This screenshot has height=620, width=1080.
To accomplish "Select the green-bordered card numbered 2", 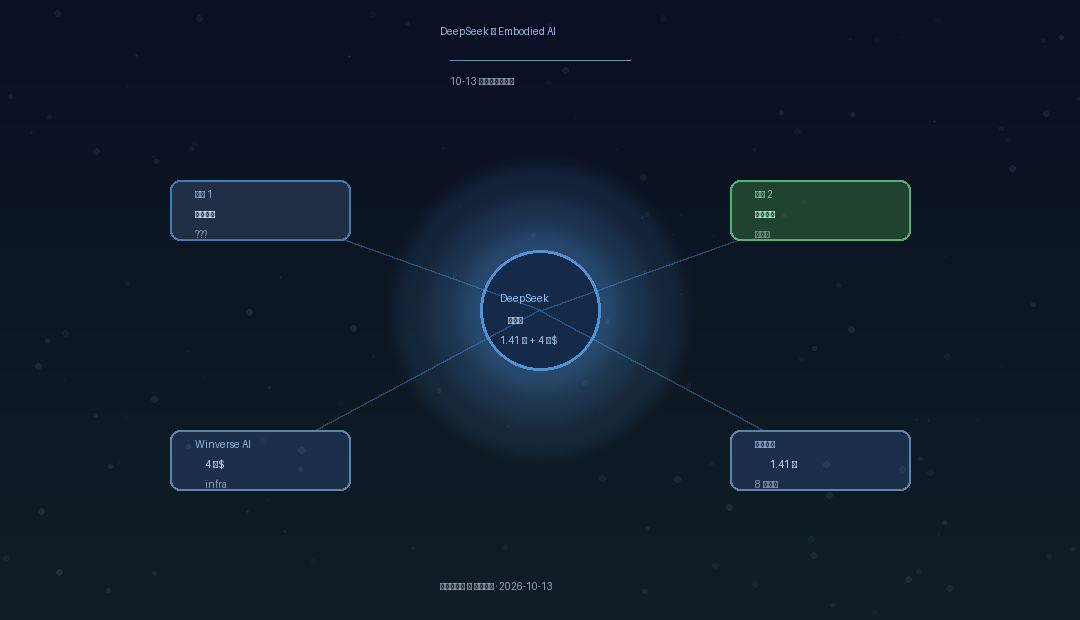I will pyautogui.click(x=820, y=211).
